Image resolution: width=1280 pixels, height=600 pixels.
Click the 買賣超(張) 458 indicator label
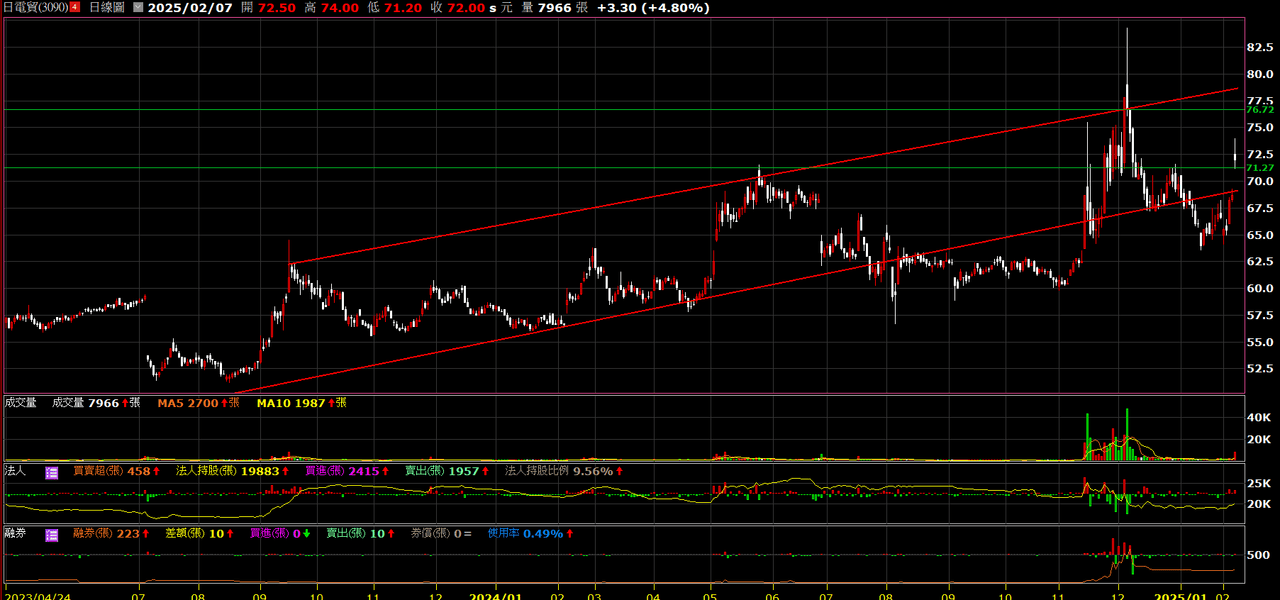pos(118,471)
